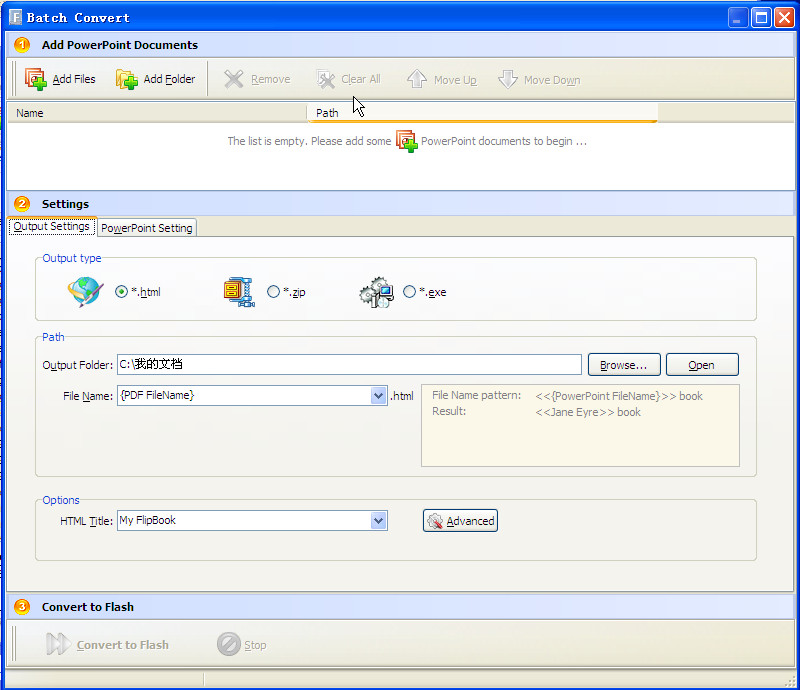Viewport: 800px width, 690px height.
Task: Open the Output Settings tab
Action: click(52, 226)
